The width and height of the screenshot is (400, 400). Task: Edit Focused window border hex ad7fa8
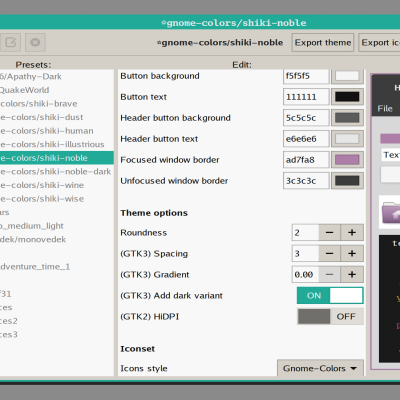point(306,160)
